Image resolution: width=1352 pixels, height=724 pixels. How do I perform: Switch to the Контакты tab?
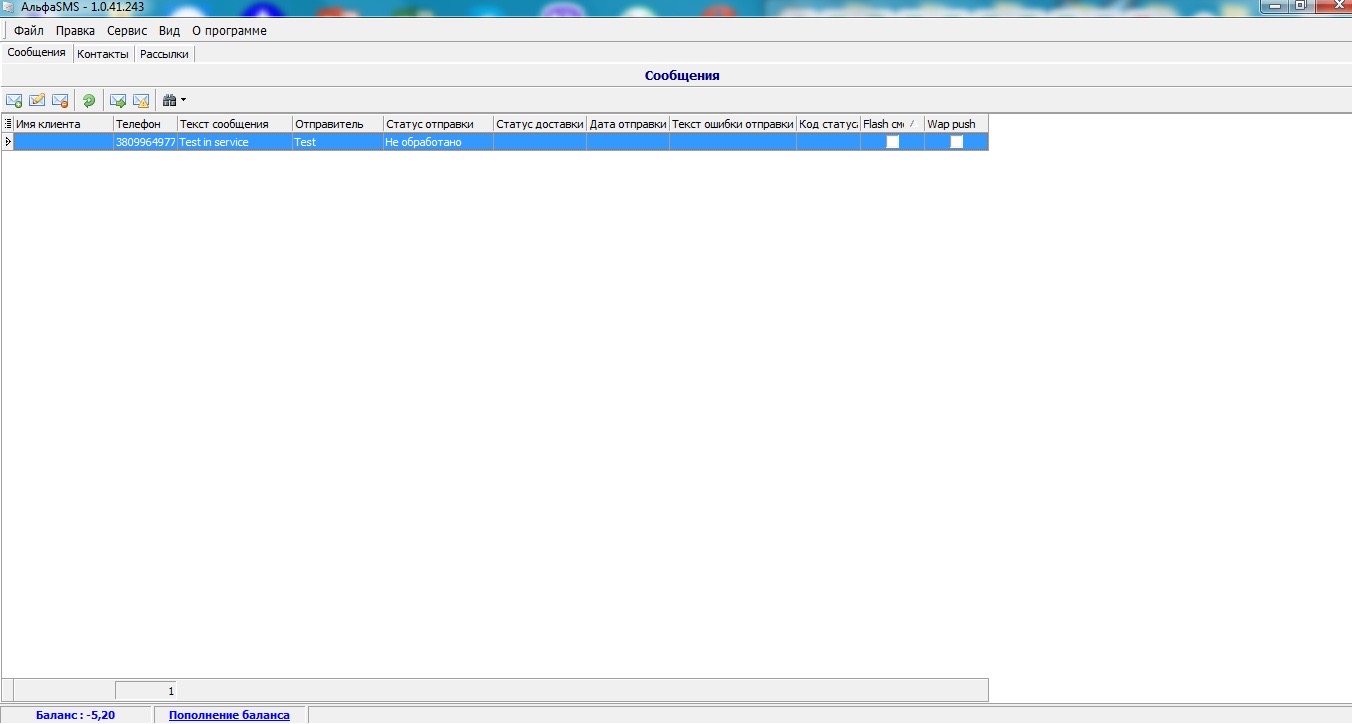click(103, 54)
